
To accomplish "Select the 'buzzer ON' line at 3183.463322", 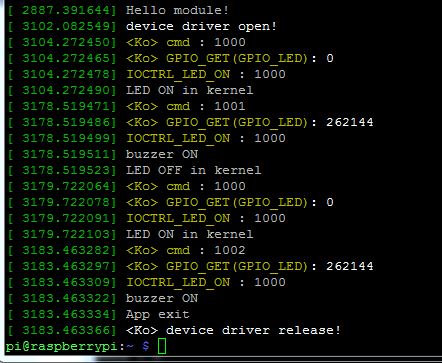I will pos(162,298).
